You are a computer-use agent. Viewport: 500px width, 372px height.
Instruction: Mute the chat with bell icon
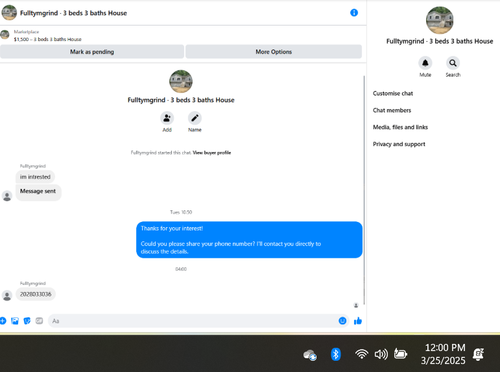(x=425, y=63)
